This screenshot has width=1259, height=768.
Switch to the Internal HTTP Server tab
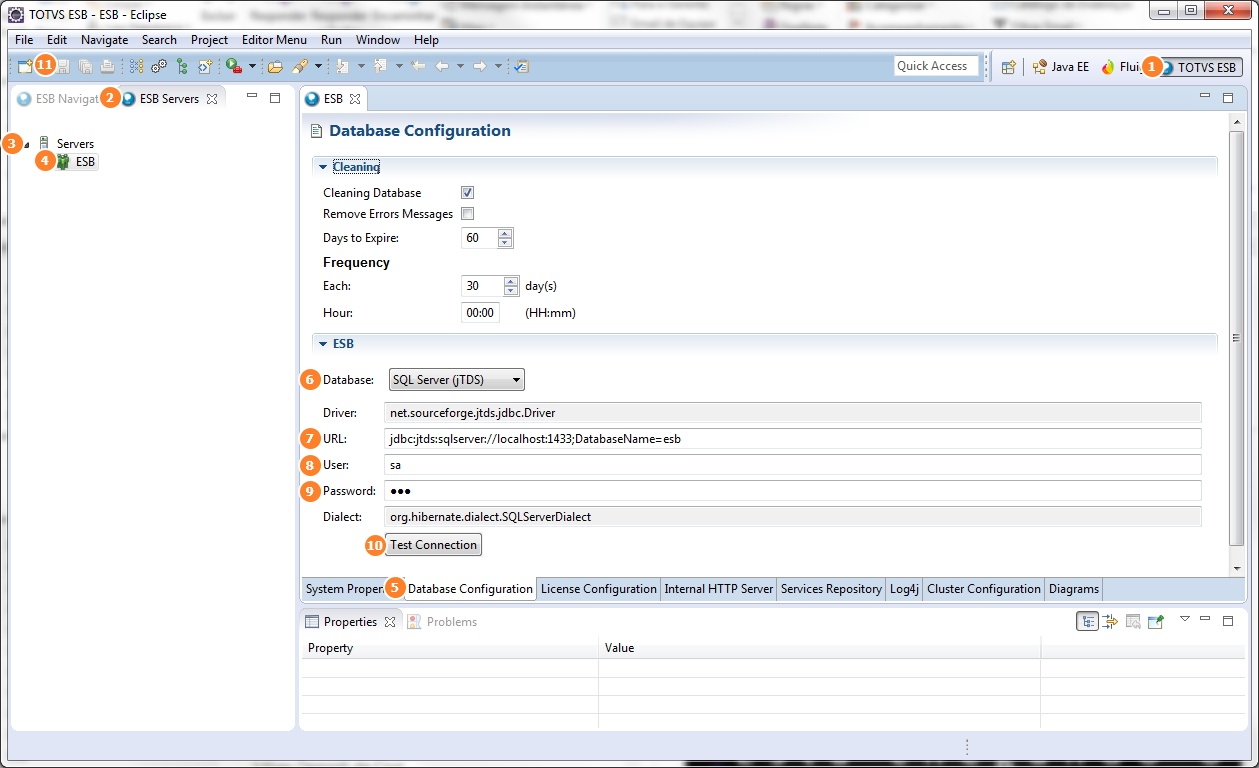pos(718,589)
